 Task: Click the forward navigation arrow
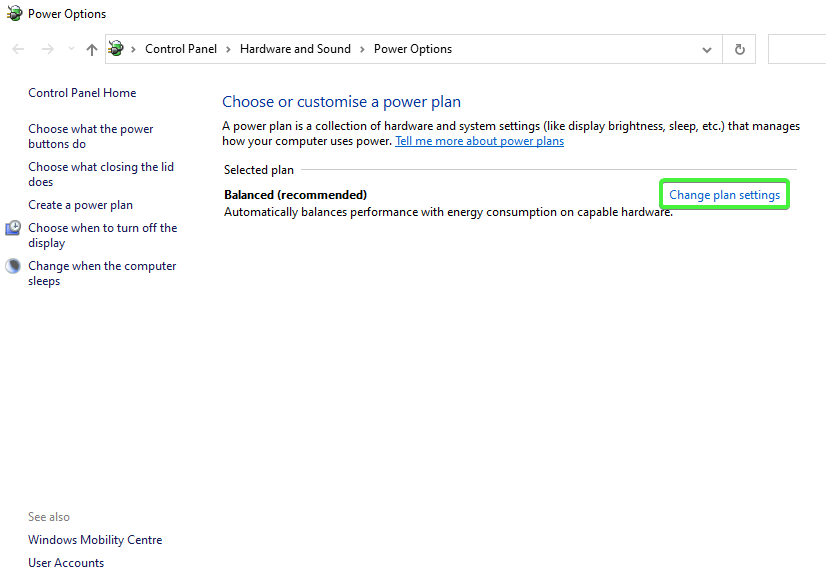tap(47, 48)
